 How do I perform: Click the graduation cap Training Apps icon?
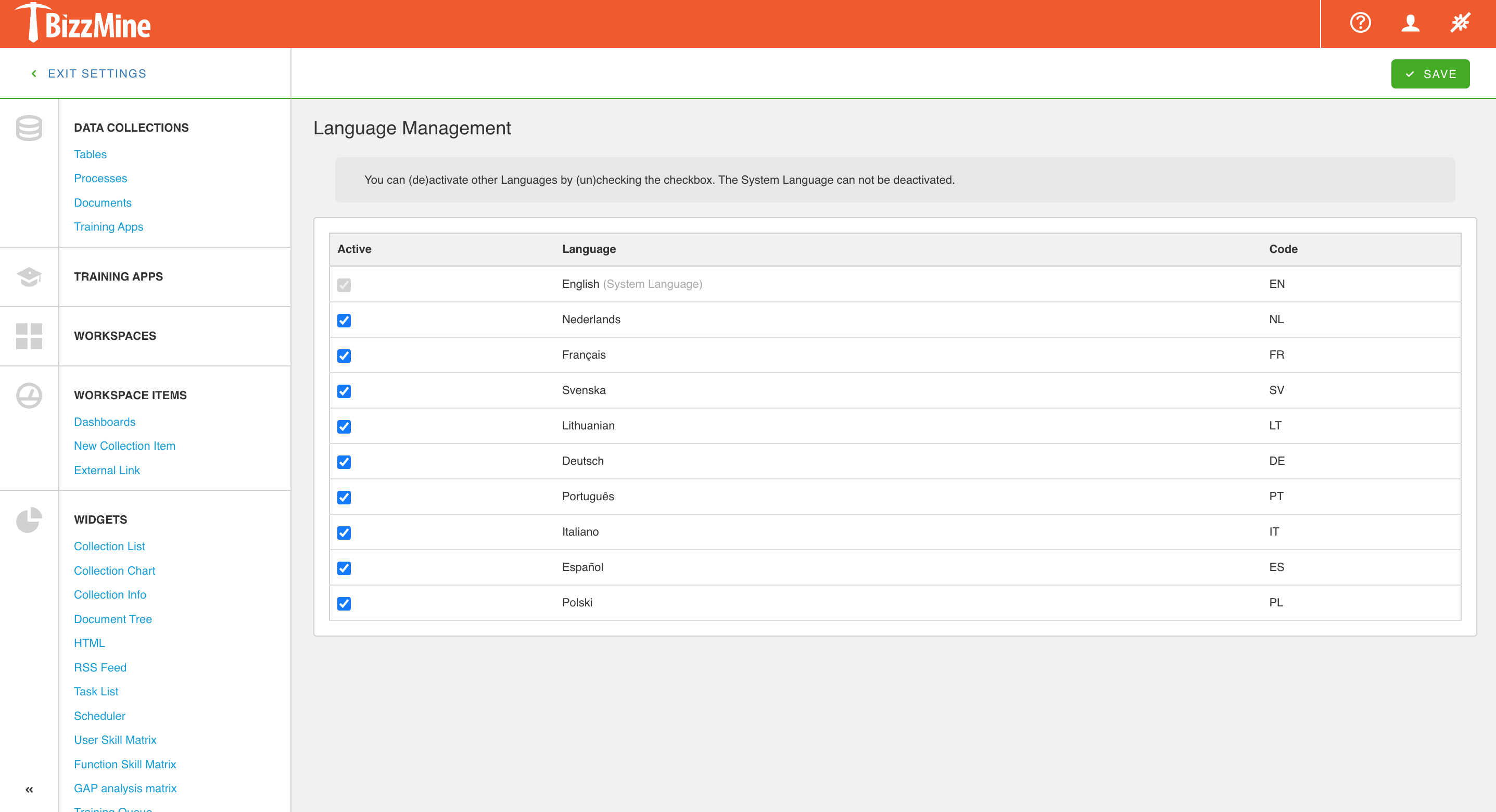coord(29,276)
